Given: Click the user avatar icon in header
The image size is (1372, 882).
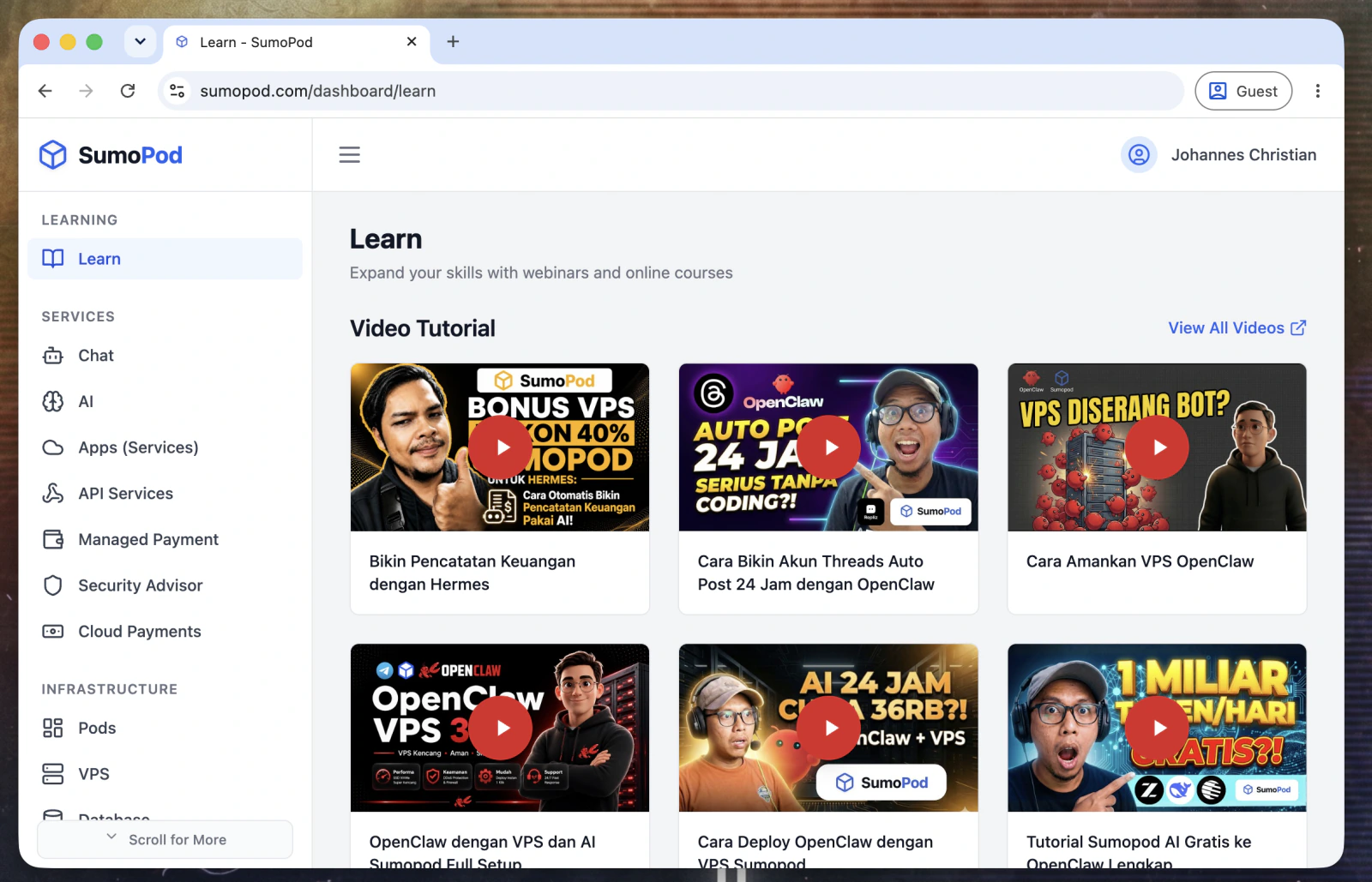Looking at the screenshot, I should pos(1139,155).
